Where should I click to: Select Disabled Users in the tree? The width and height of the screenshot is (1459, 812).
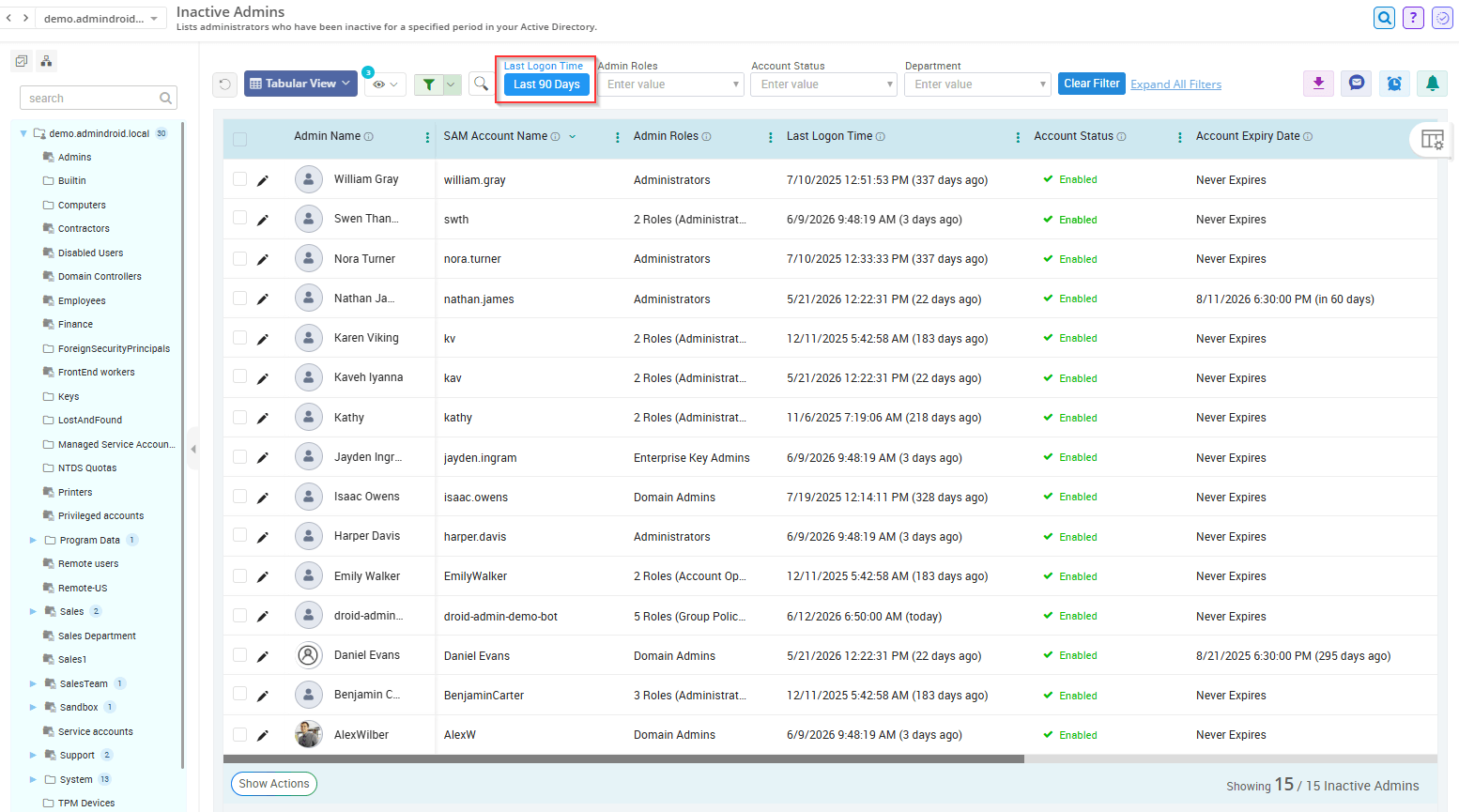[90, 253]
